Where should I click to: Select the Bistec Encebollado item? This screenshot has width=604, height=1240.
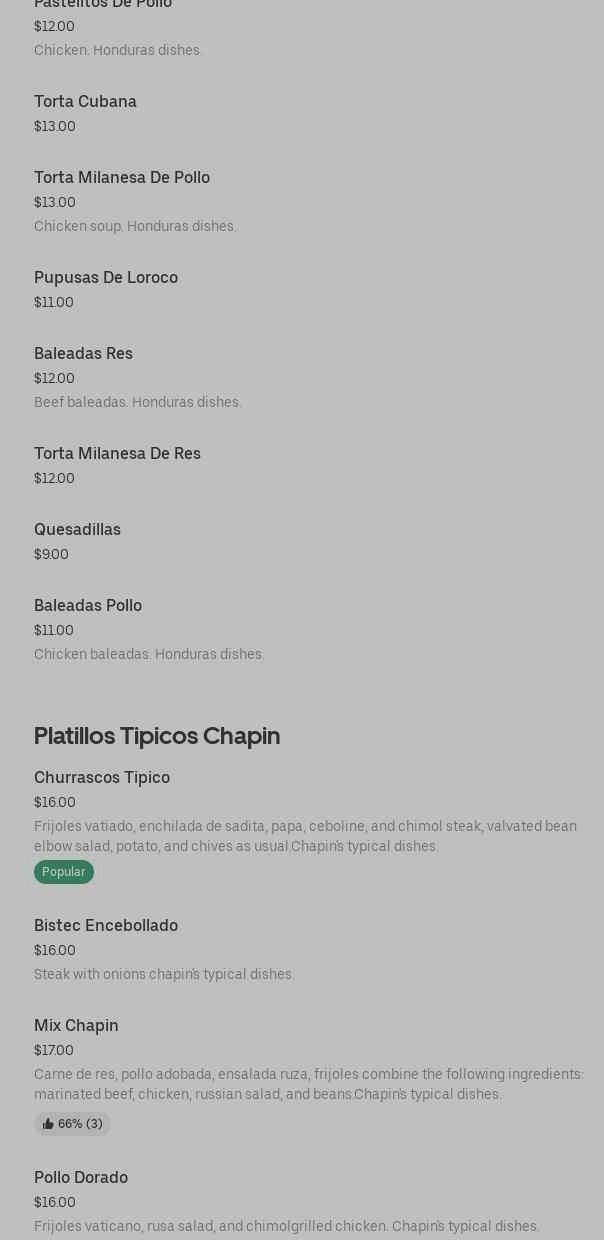106,926
